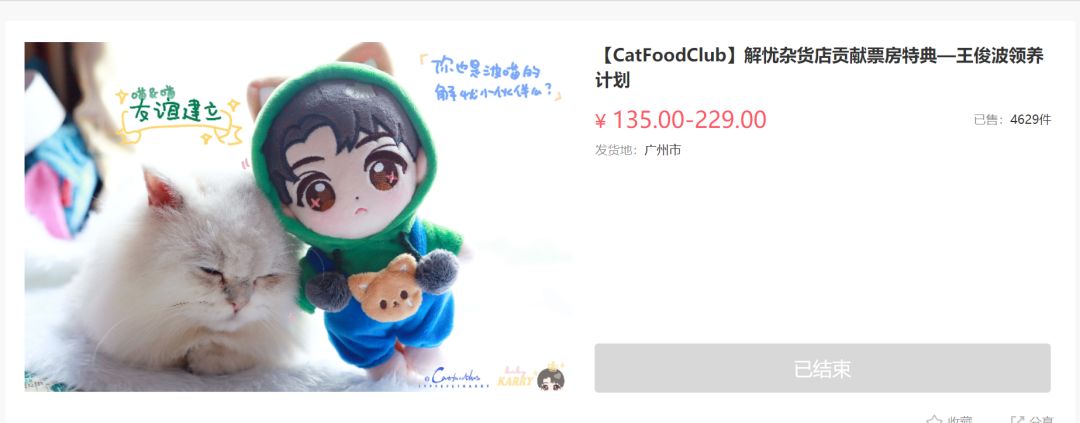Click the plush doll's face in the photo
The width and height of the screenshot is (1080, 423).
pyautogui.click(x=349, y=178)
